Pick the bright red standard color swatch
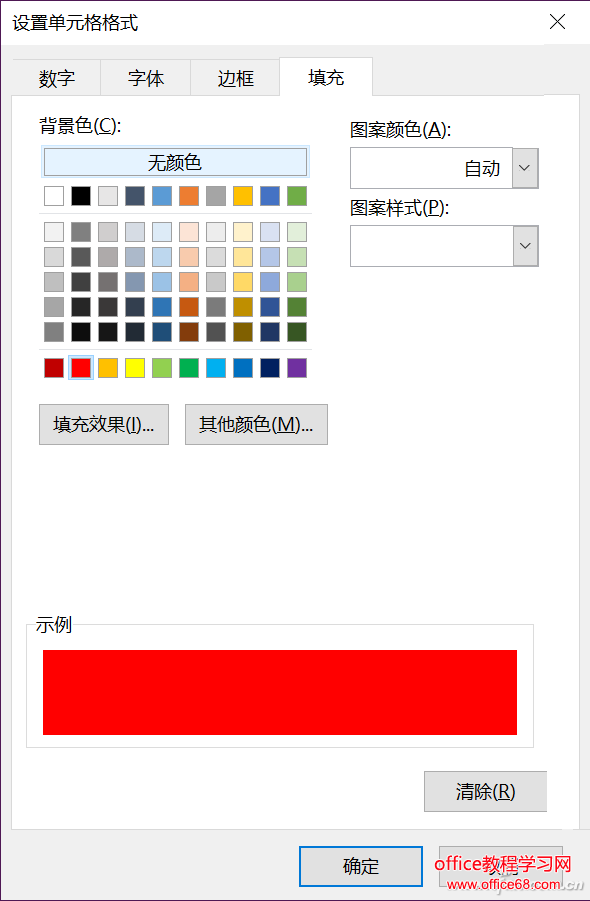Screen dimensions: 590x901 (81, 368)
